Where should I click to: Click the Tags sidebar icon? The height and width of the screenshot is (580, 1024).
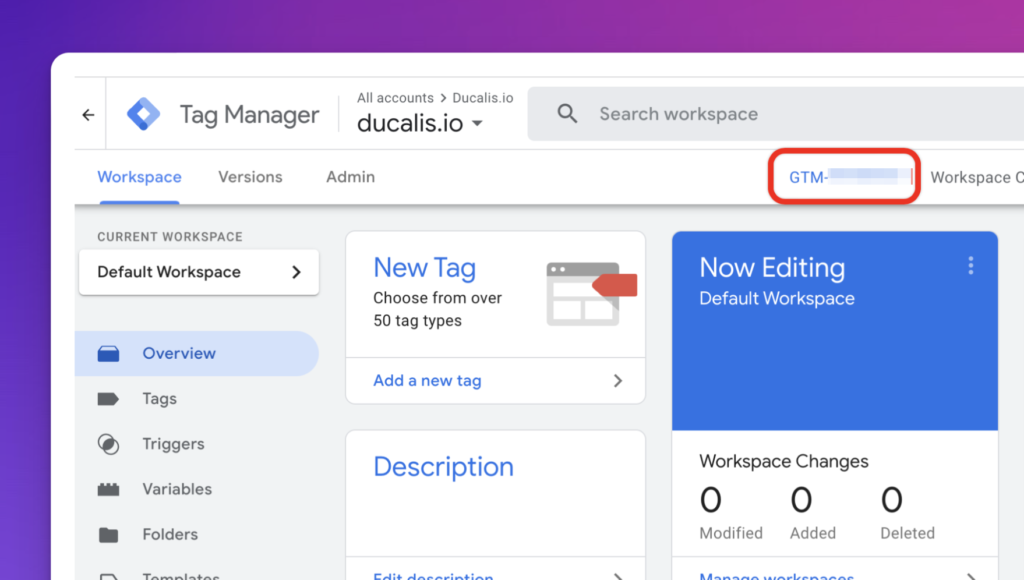coord(108,399)
